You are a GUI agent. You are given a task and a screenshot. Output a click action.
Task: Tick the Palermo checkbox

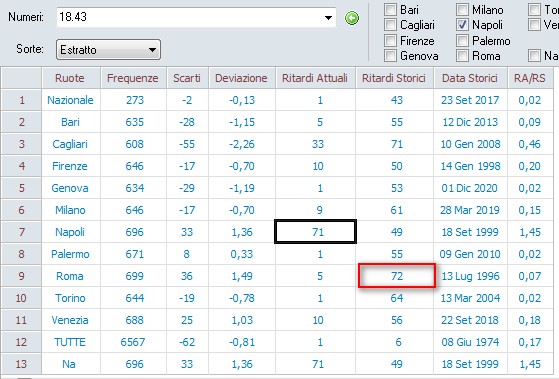tap(462, 41)
